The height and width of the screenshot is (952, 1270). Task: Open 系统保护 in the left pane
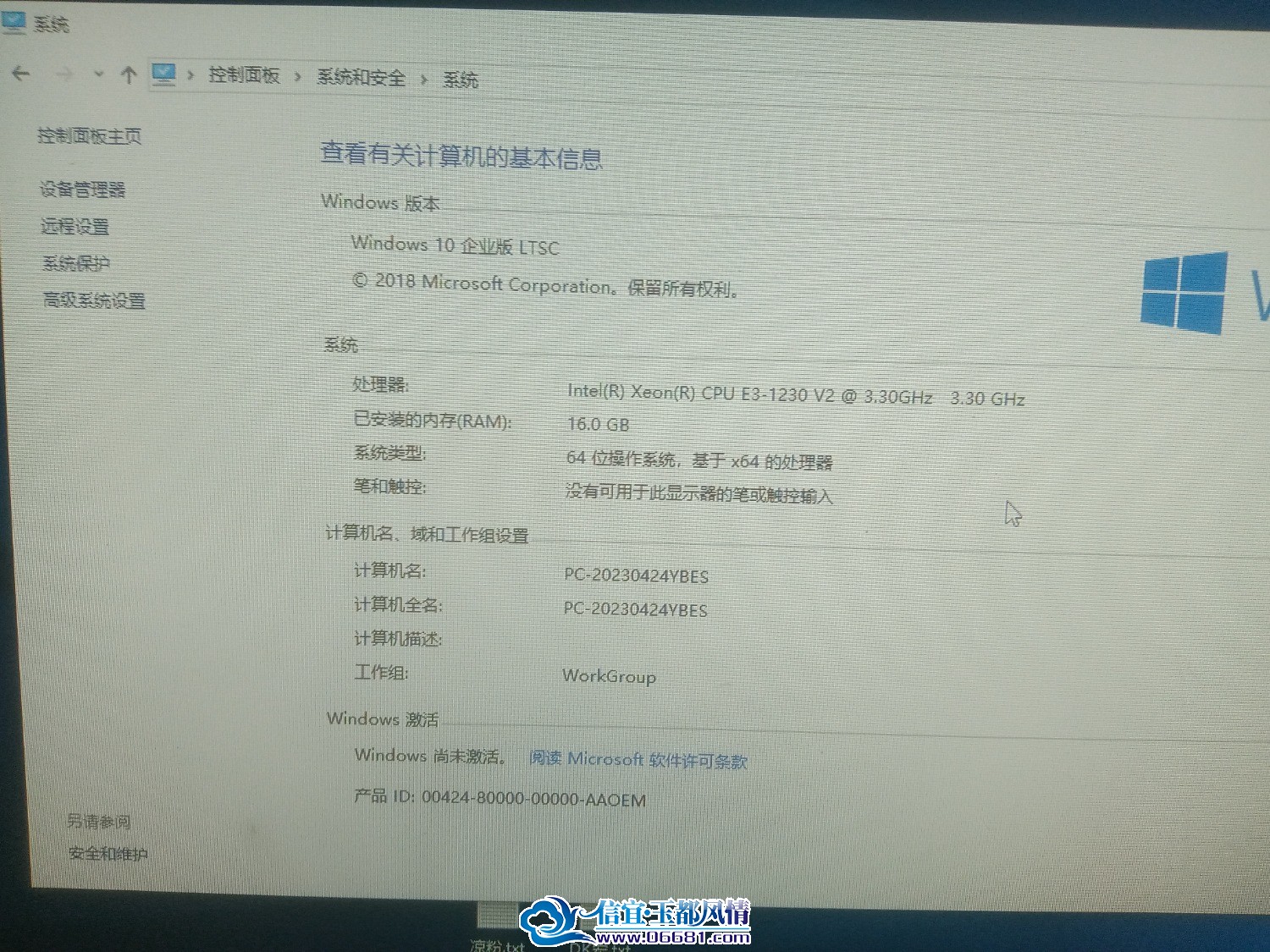pyautogui.click(x=76, y=263)
